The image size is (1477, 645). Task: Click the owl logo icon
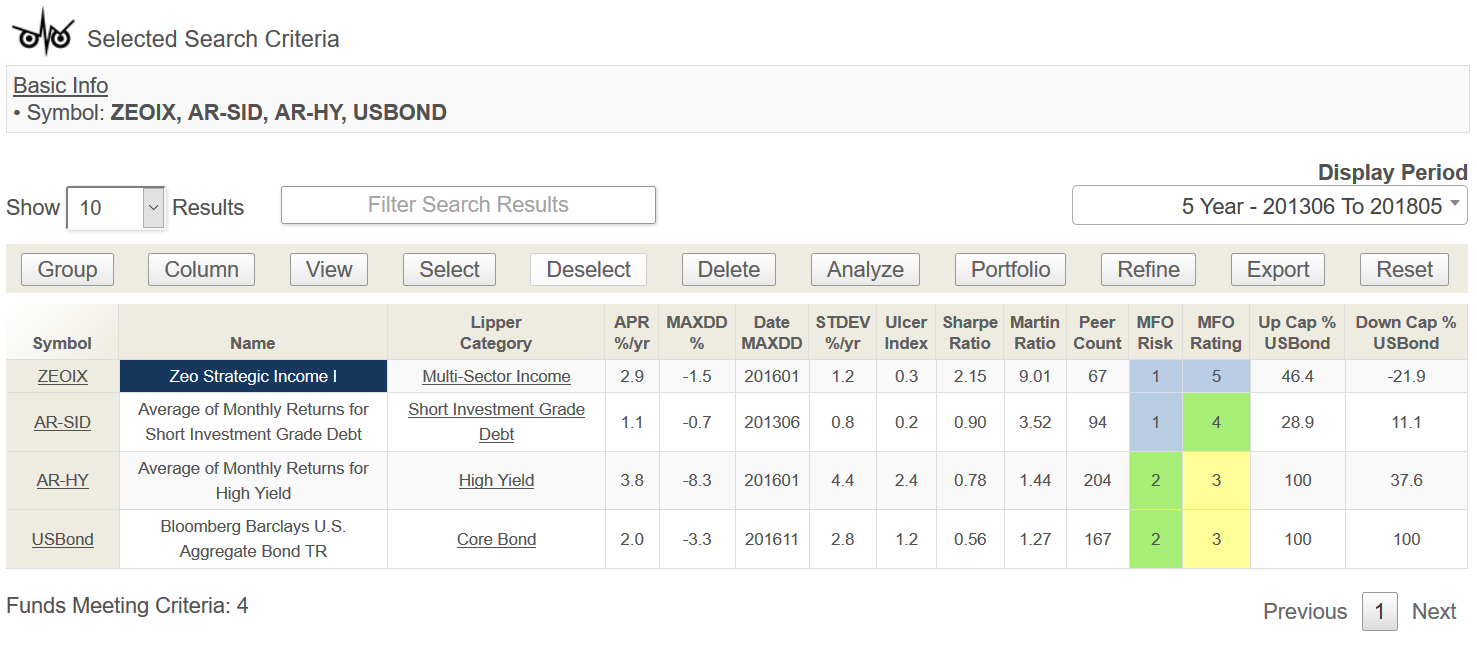(x=43, y=31)
